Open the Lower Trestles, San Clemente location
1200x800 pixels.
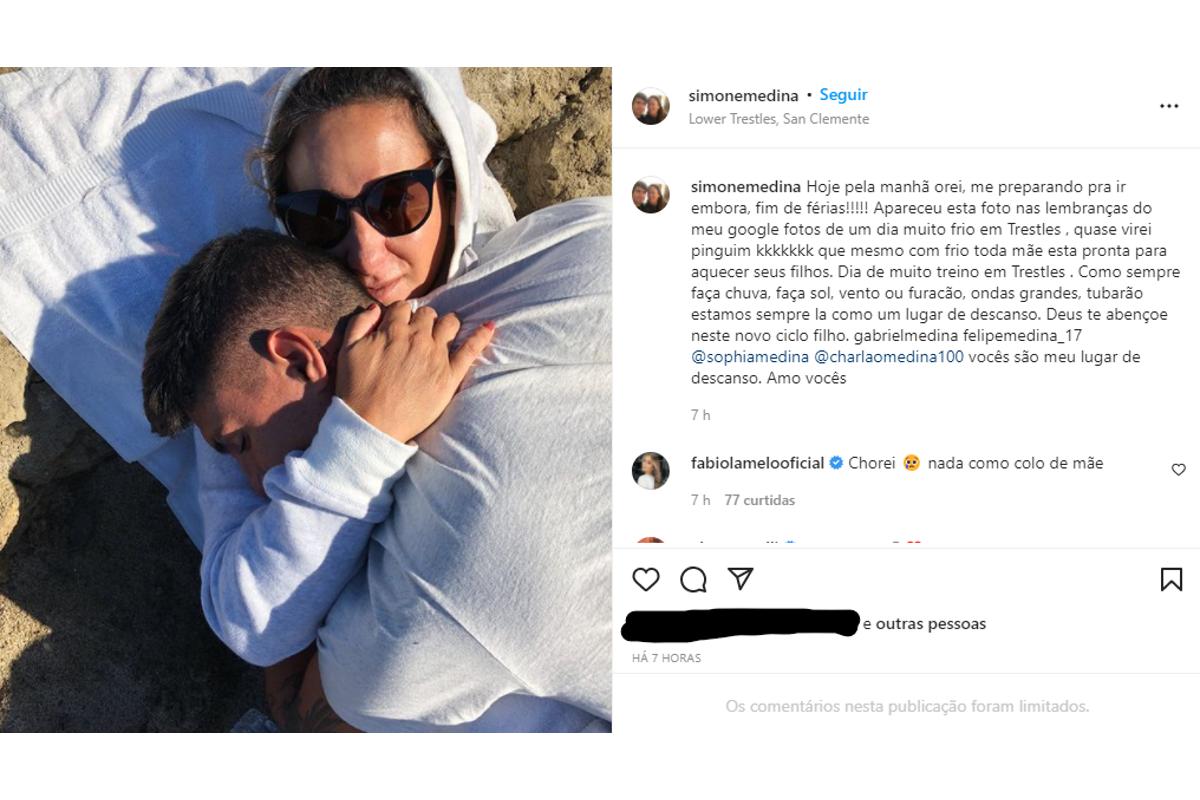click(x=778, y=119)
